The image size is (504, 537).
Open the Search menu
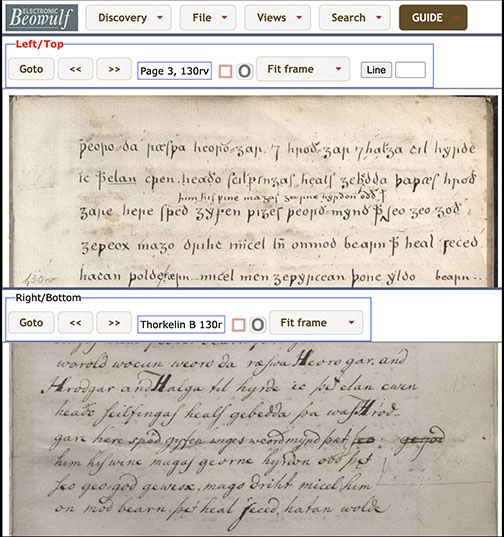(x=354, y=18)
